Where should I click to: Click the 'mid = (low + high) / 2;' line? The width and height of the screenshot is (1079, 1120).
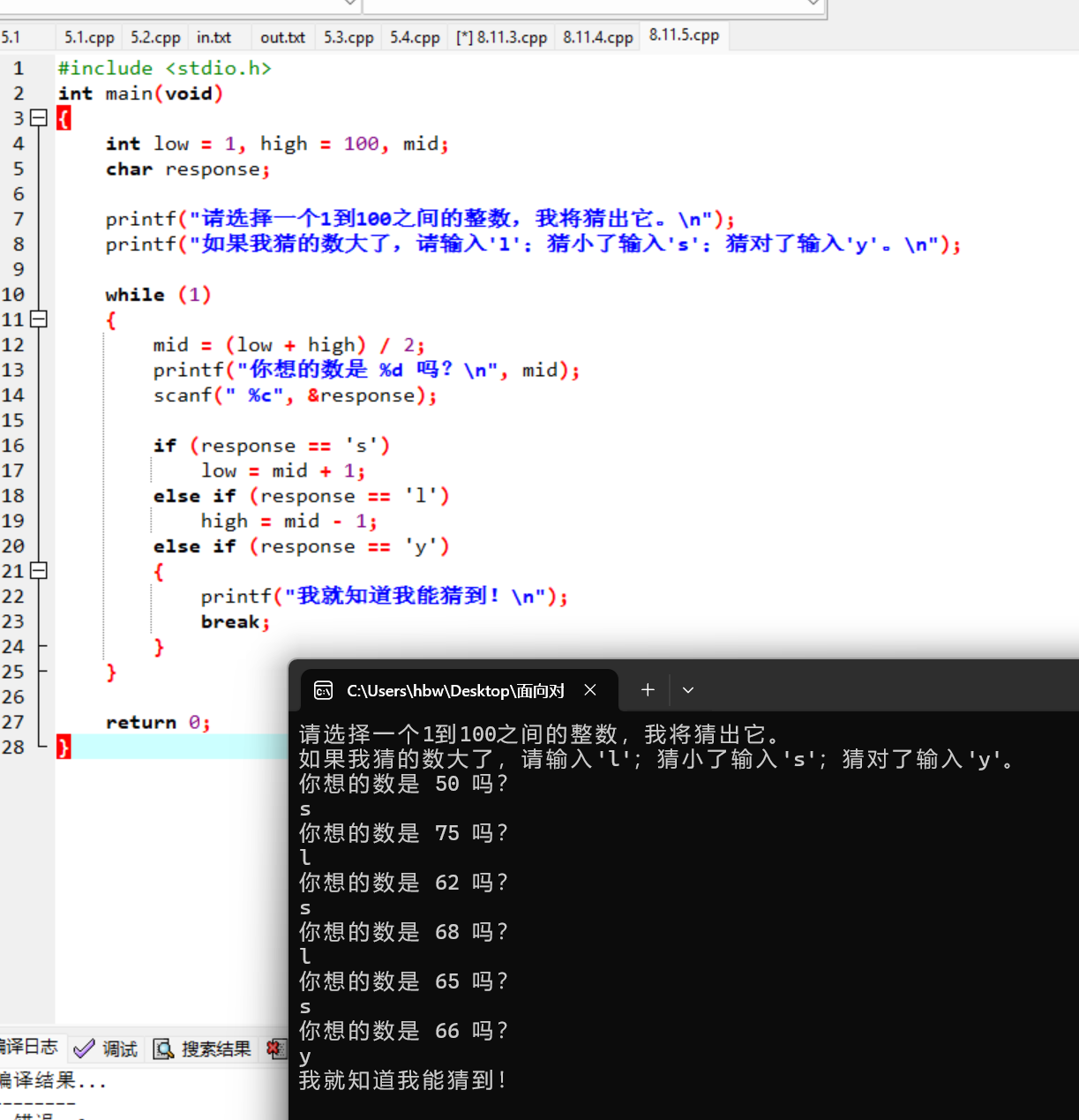[288, 344]
